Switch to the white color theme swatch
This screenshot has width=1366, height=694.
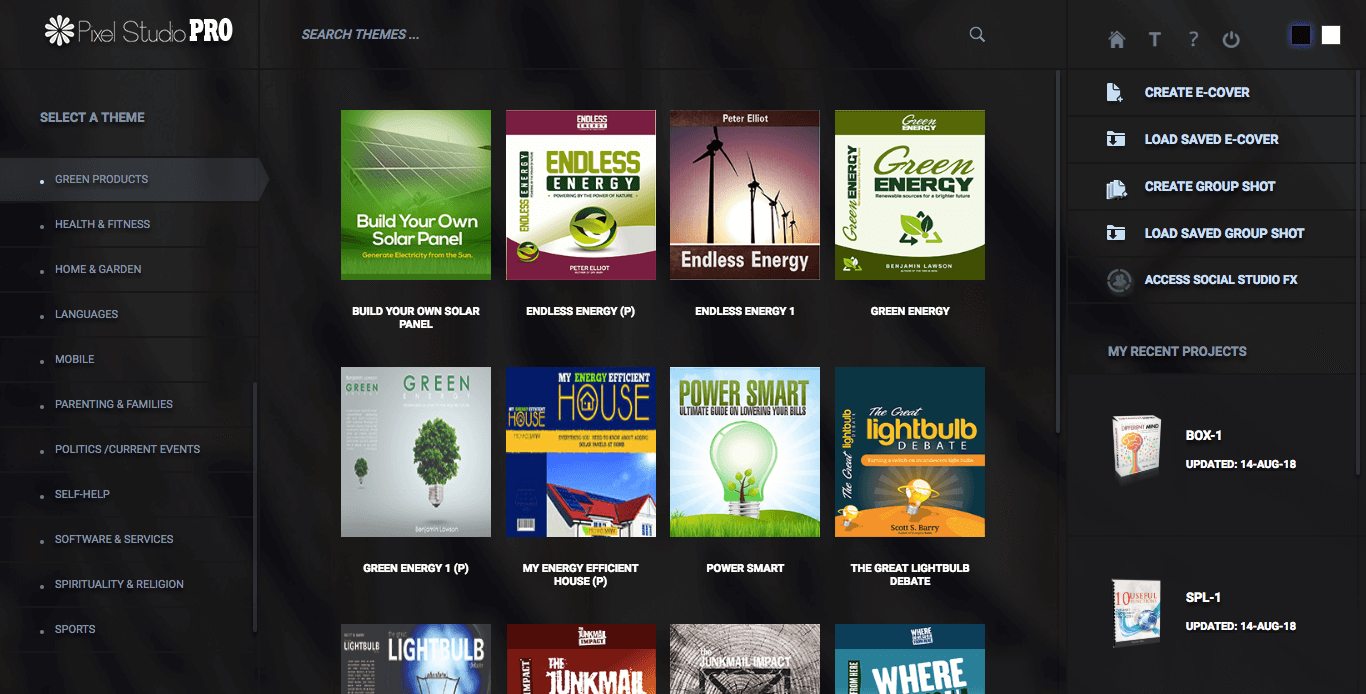pos(1331,35)
